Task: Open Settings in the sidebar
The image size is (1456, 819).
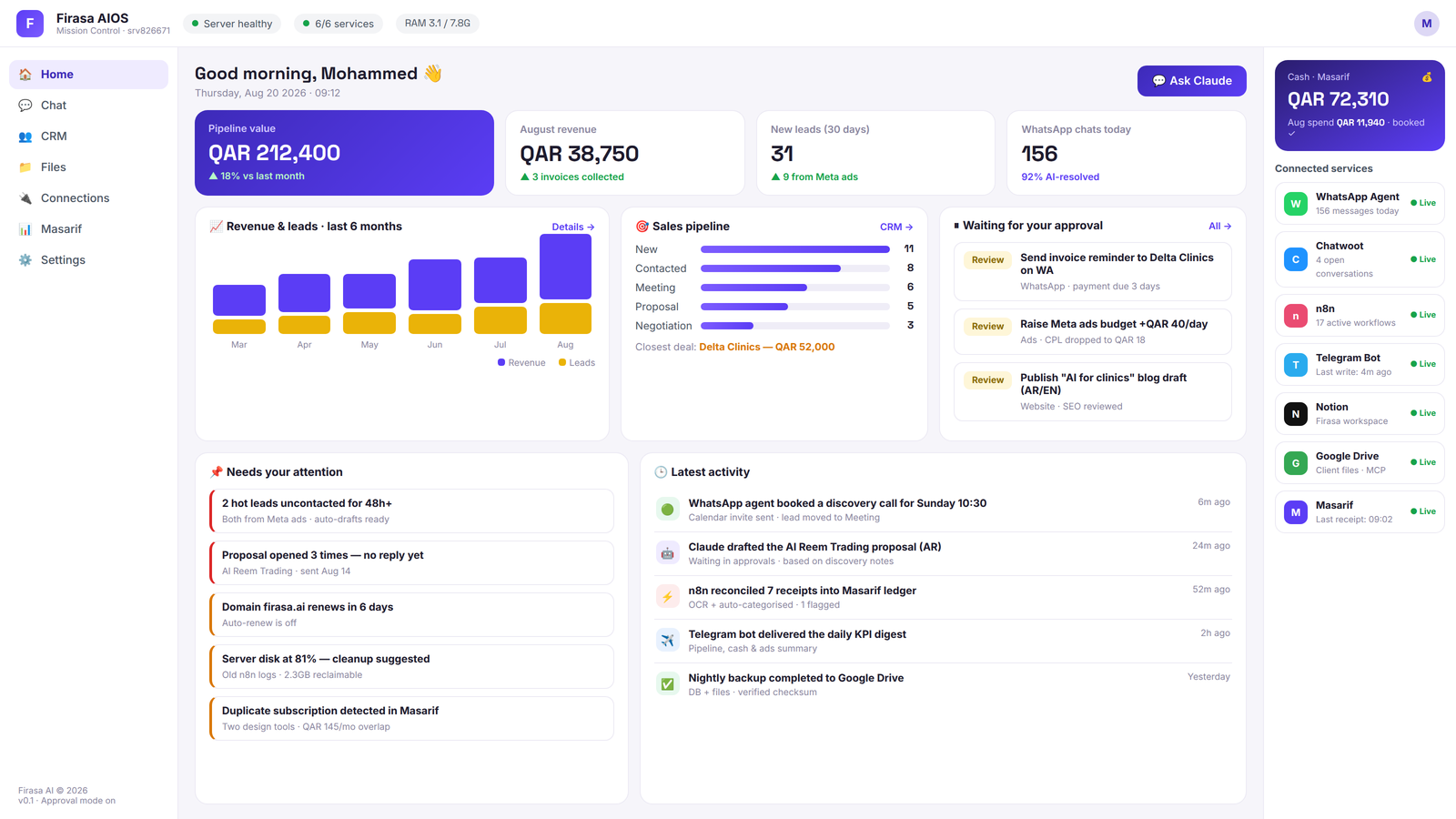Action: tap(88, 260)
